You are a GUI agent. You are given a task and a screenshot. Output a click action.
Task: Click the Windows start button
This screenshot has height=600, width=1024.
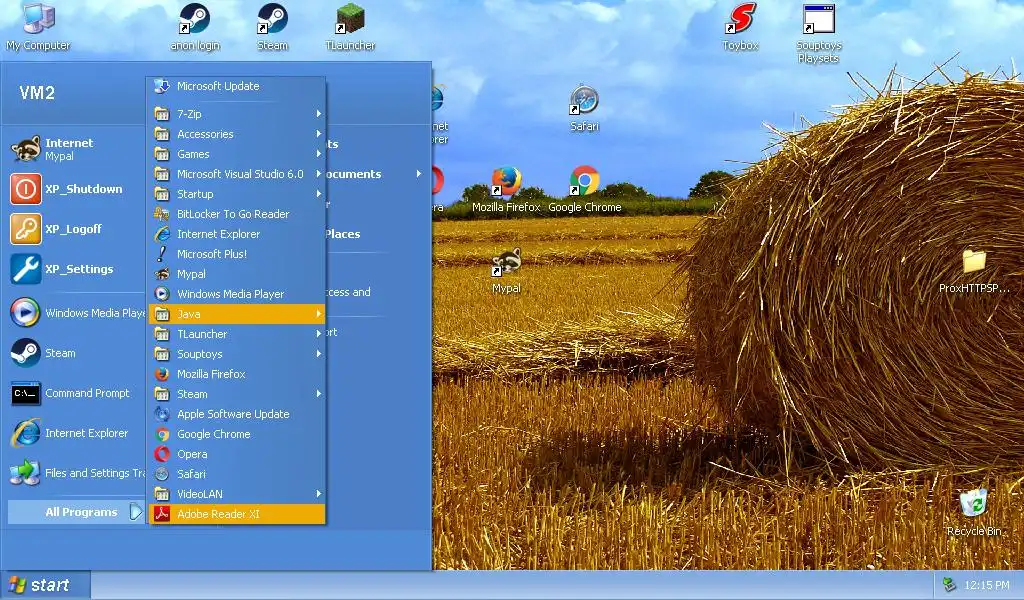(x=44, y=585)
